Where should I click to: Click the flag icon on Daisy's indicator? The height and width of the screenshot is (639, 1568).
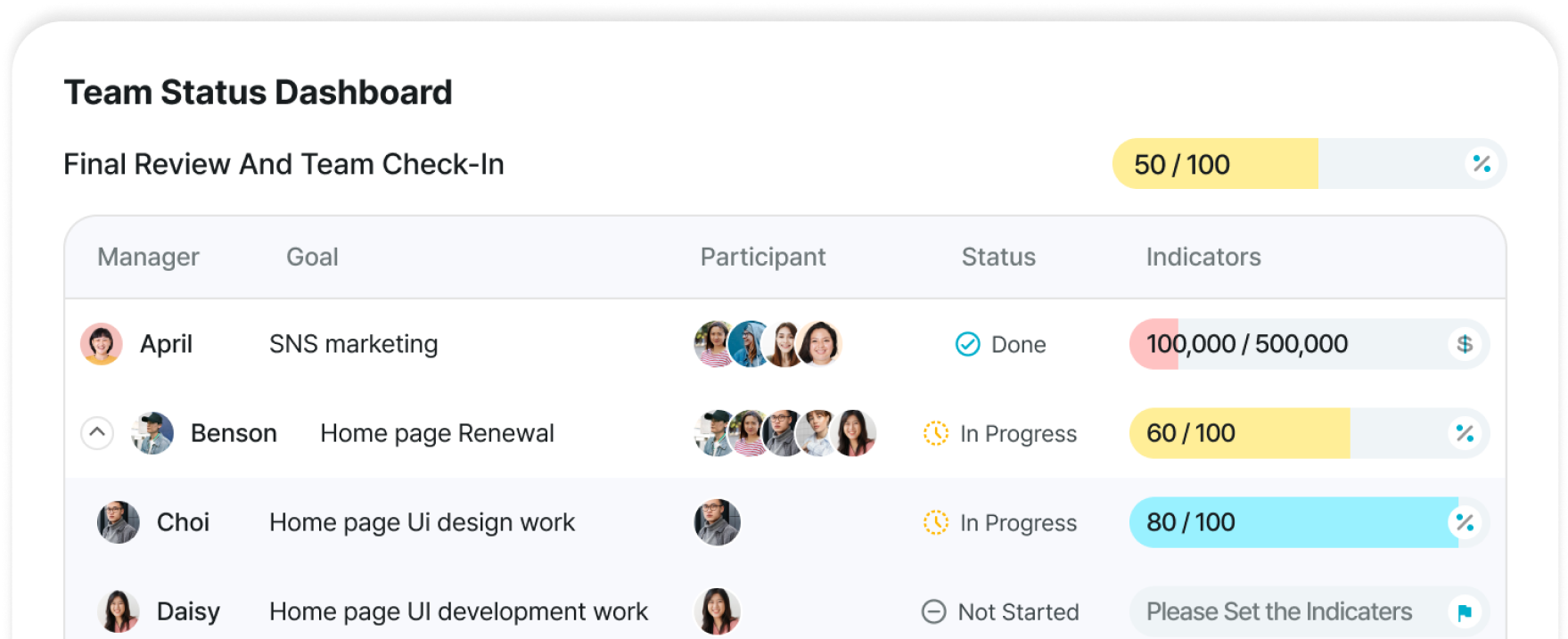point(1465,612)
